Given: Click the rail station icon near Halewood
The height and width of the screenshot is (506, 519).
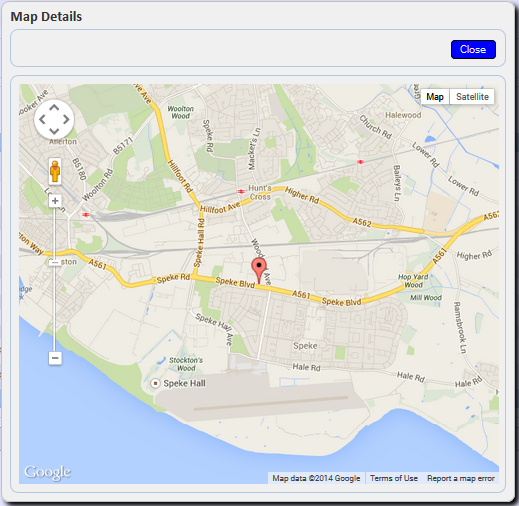Looking at the screenshot, I should [x=360, y=162].
